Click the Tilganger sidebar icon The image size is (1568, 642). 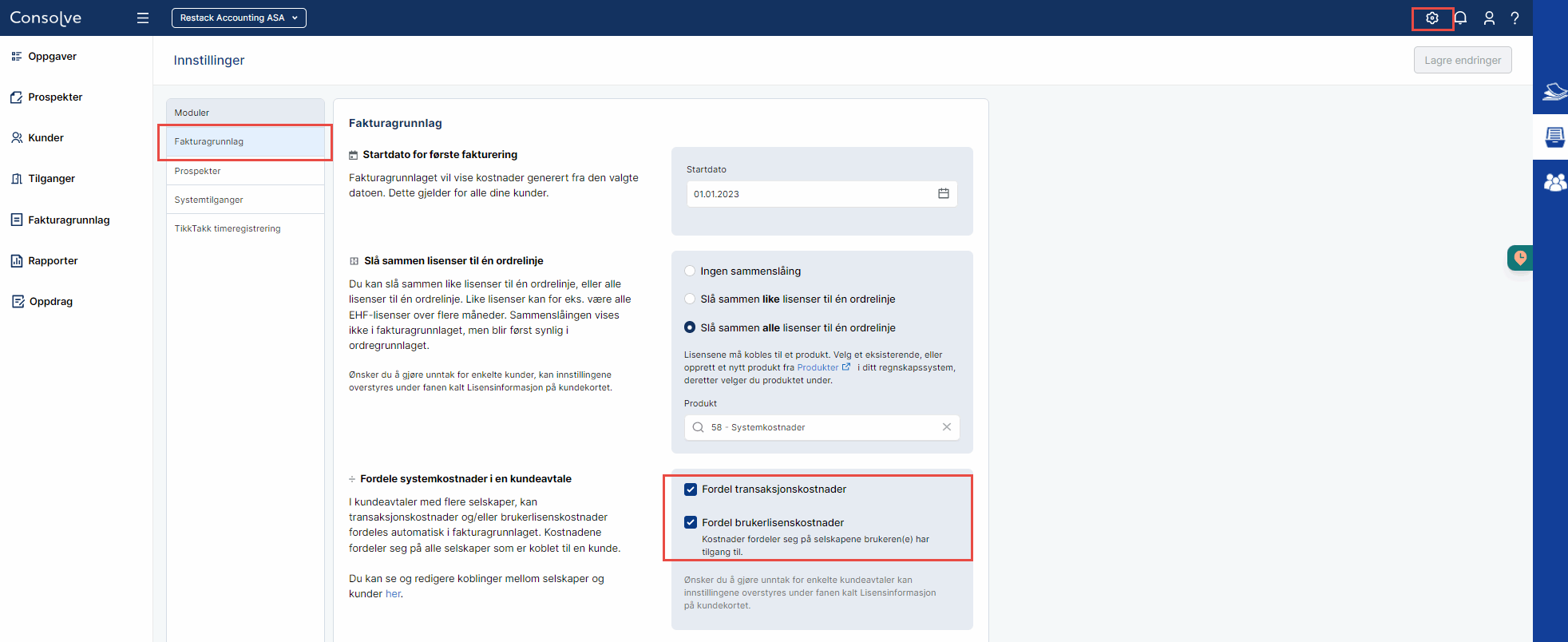pyautogui.click(x=16, y=178)
